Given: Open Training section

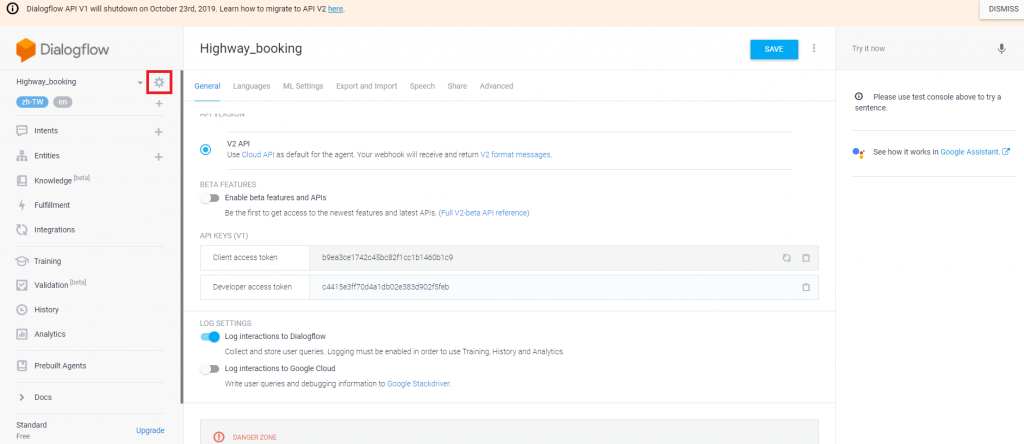Looking at the screenshot, I should 48,261.
